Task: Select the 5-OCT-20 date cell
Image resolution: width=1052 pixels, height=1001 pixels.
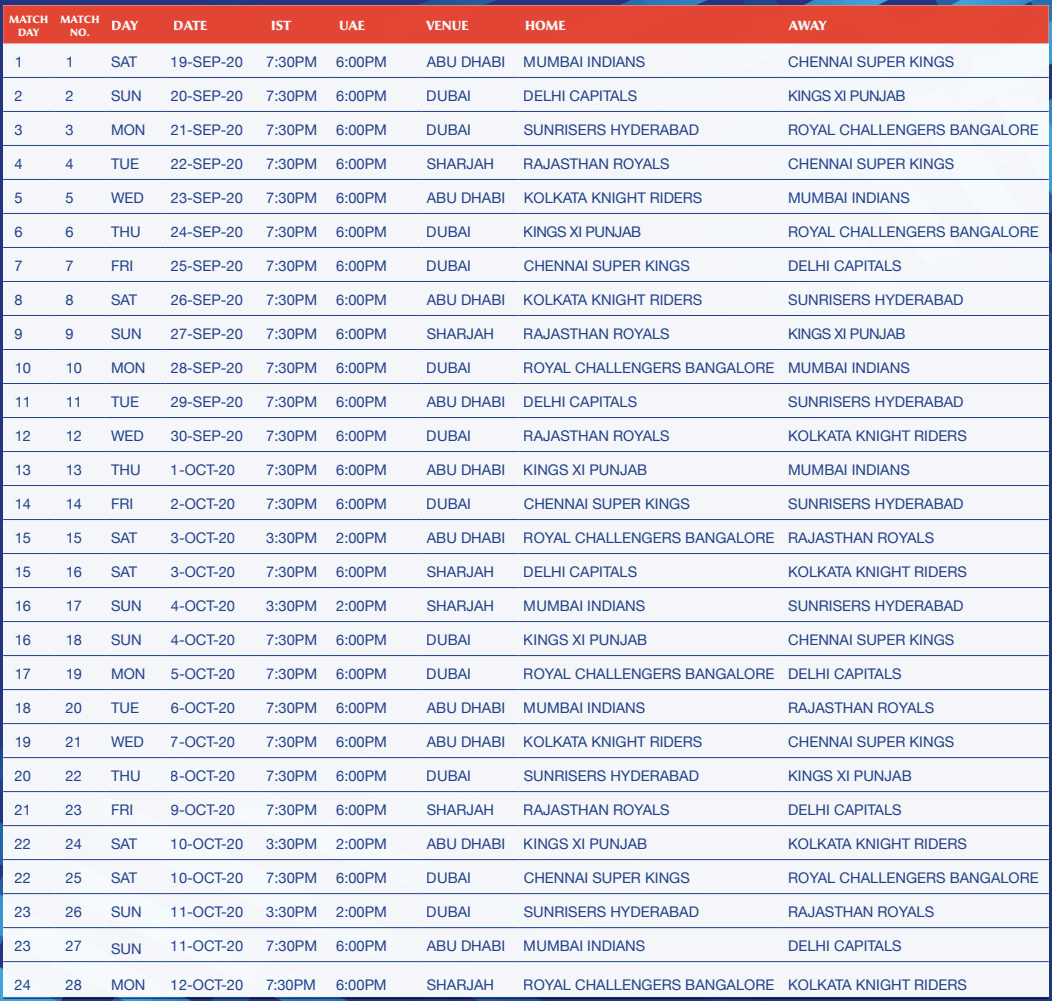Action: [202, 674]
